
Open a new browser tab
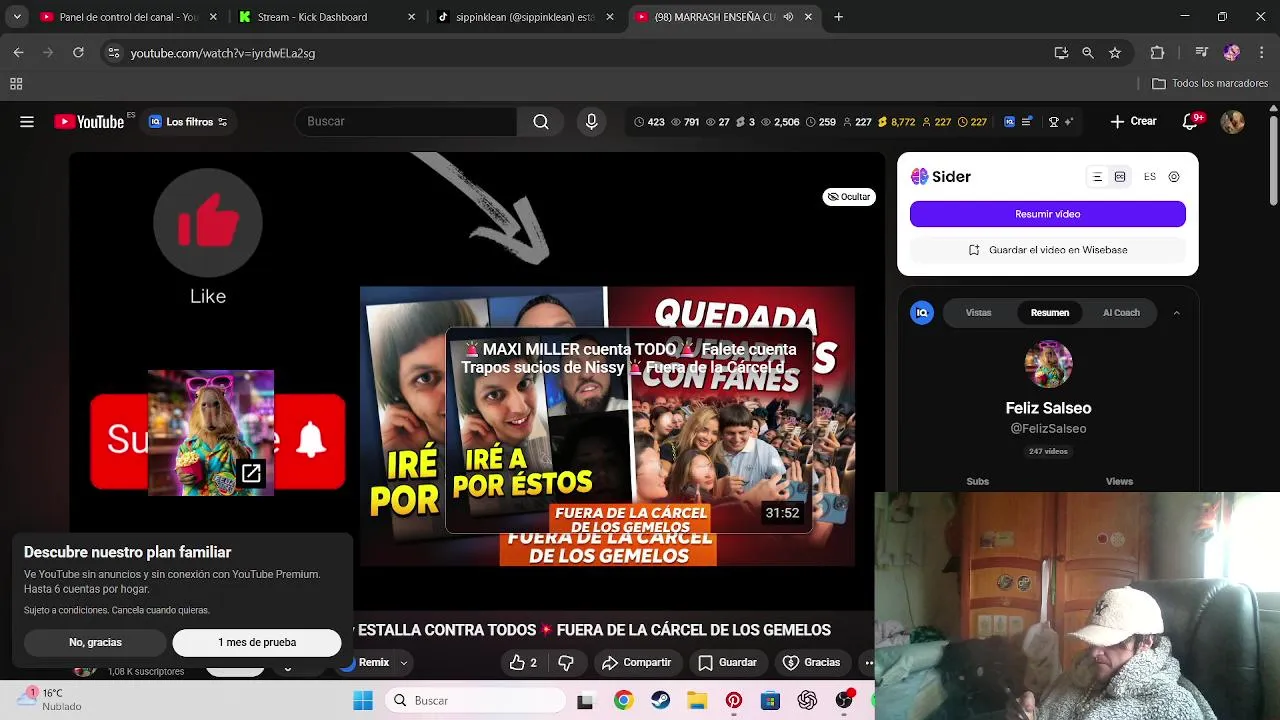tap(839, 17)
